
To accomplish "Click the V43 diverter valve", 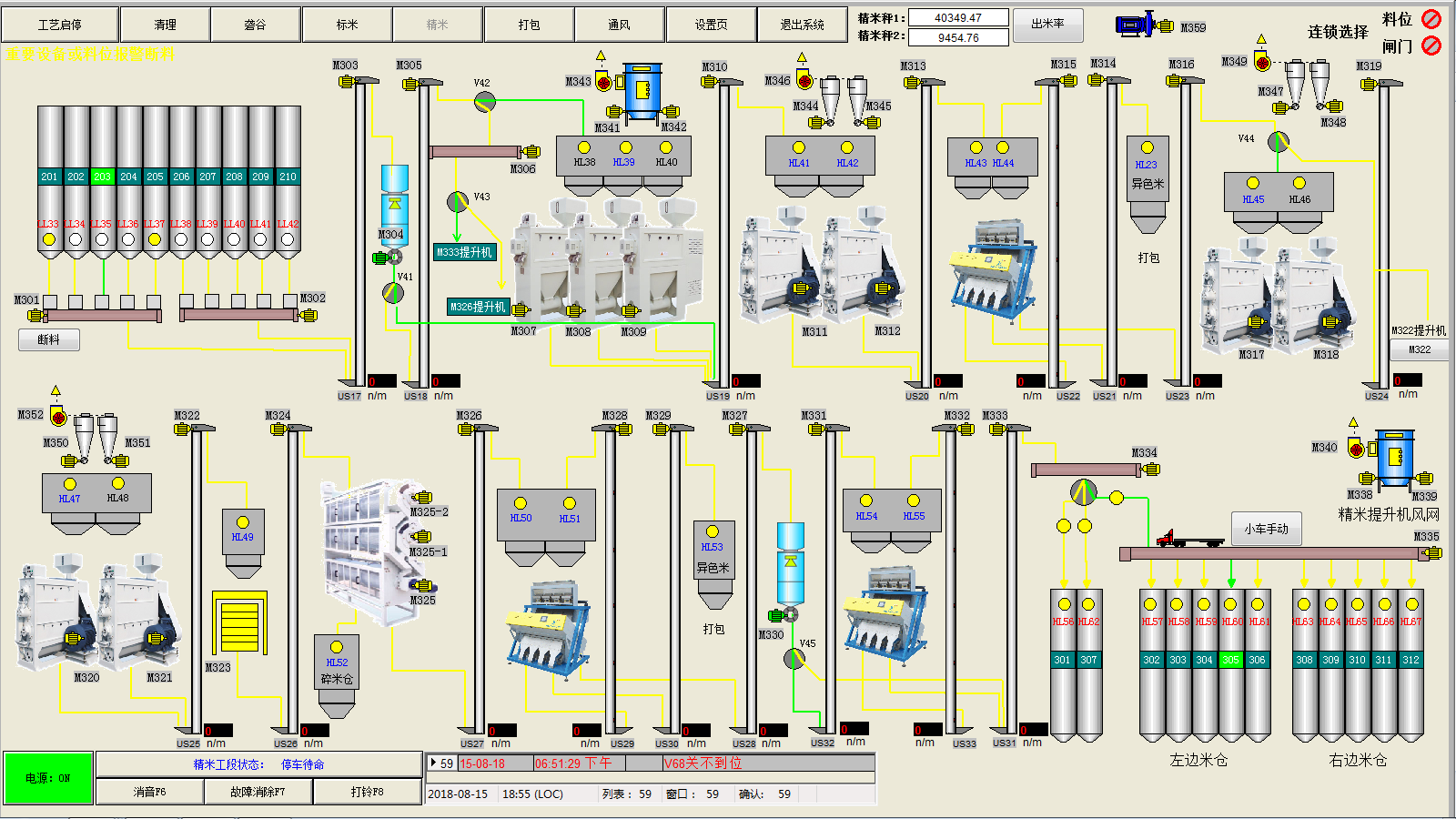I will [458, 201].
